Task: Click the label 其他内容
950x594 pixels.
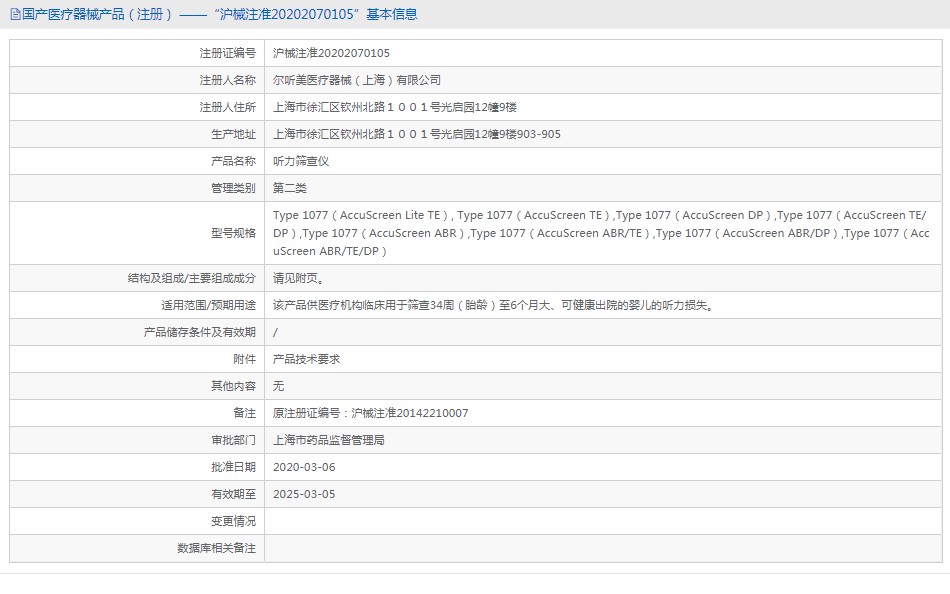Action: click(x=233, y=386)
